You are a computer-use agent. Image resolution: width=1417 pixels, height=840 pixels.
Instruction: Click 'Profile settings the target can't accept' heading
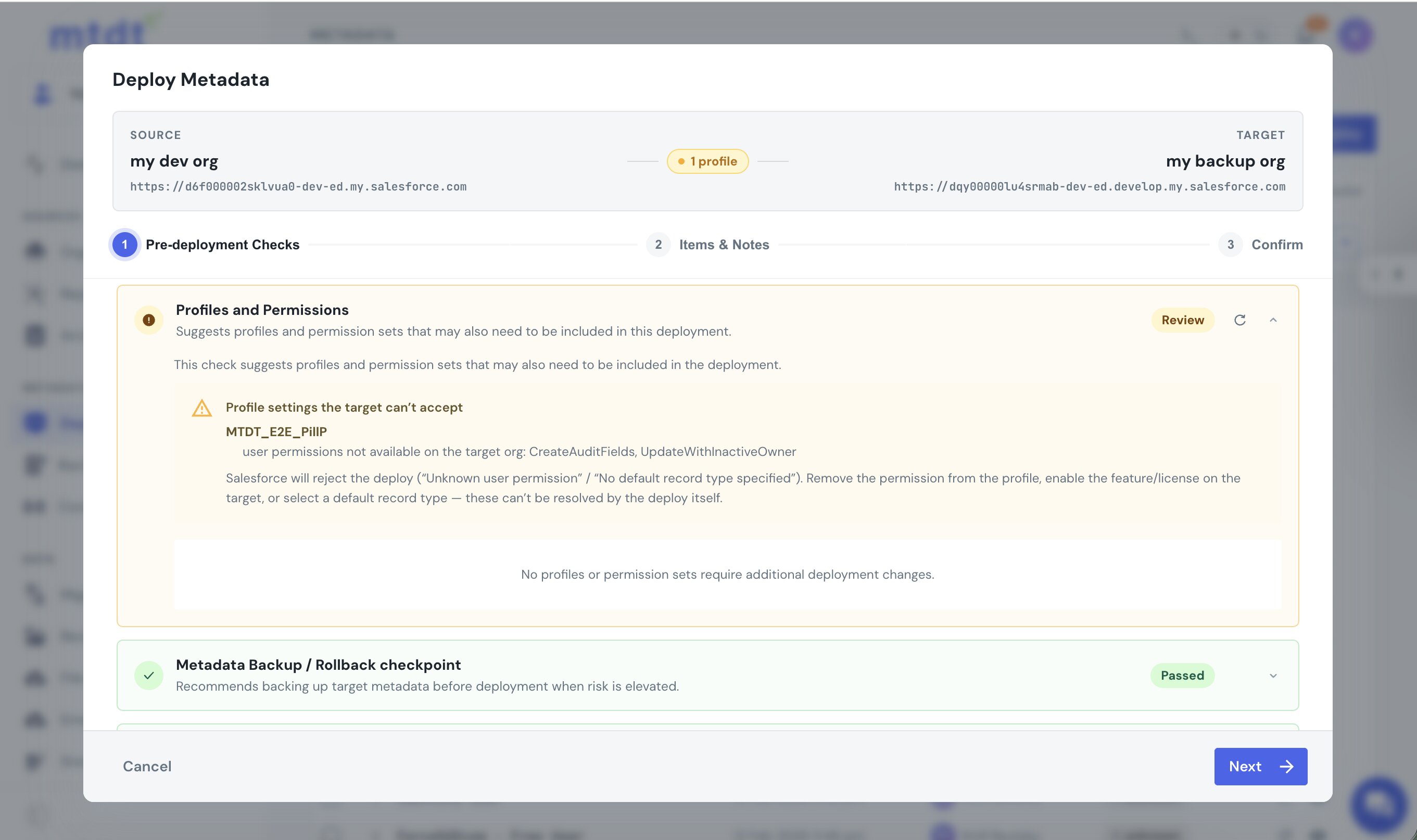pyautogui.click(x=344, y=408)
